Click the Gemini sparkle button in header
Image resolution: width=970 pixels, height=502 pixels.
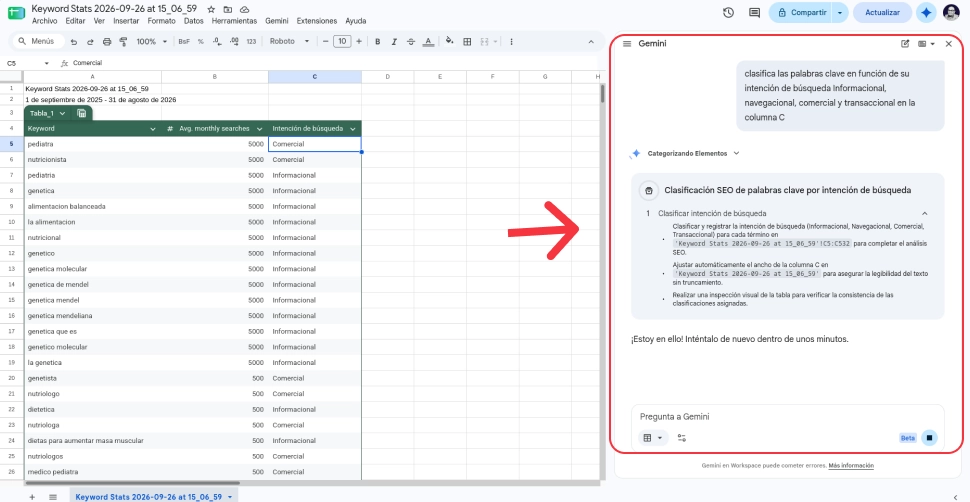point(926,12)
